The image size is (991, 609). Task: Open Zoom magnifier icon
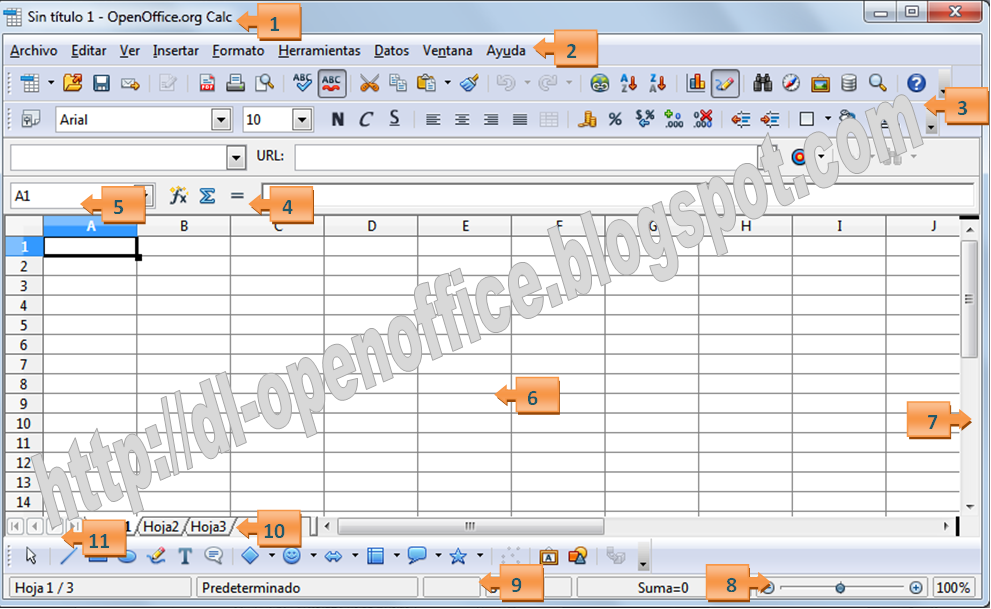tap(877, 83)
